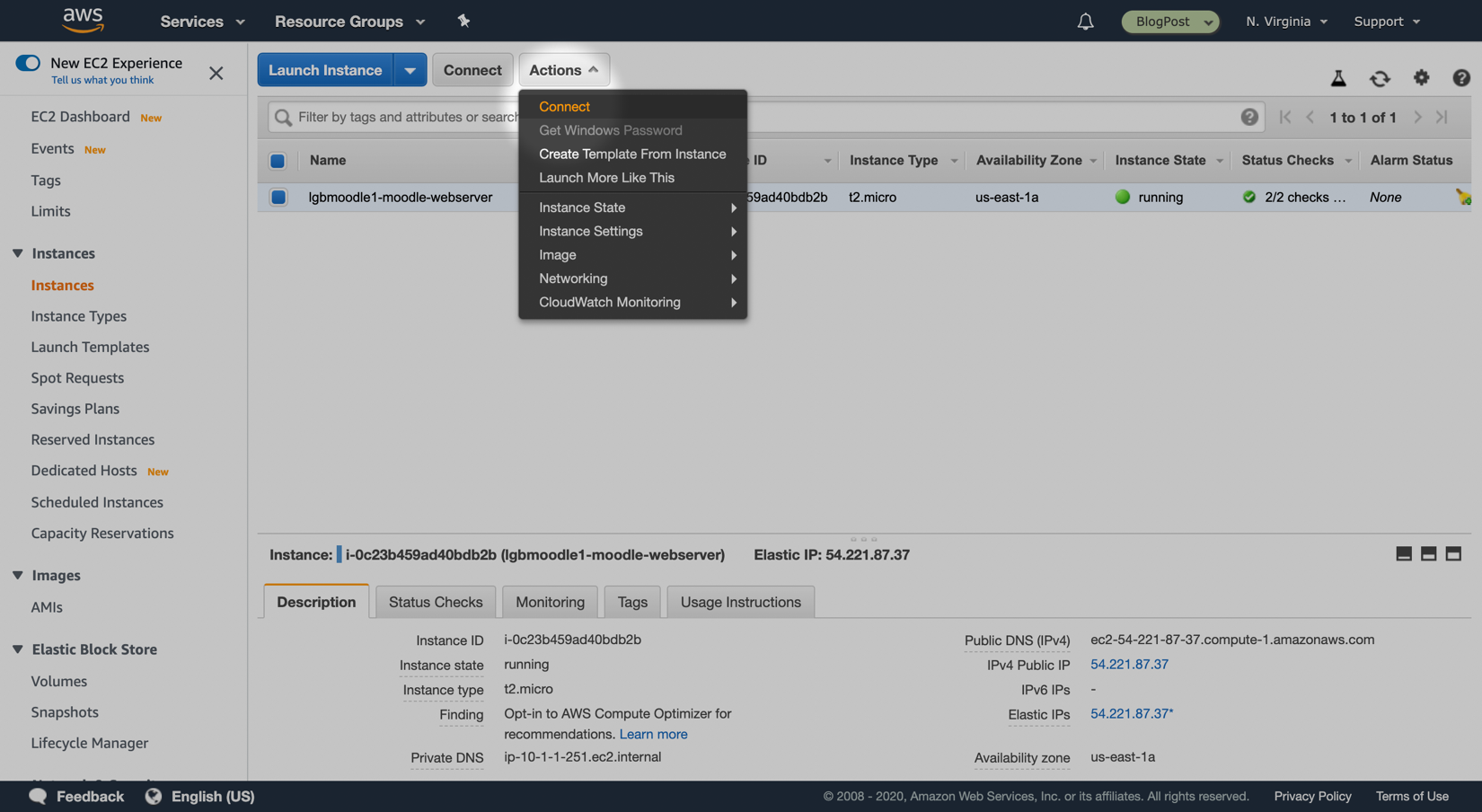Go to the previous results page
The height and width of the screenshot is (812, 1482).
(x=1310, y=117)
